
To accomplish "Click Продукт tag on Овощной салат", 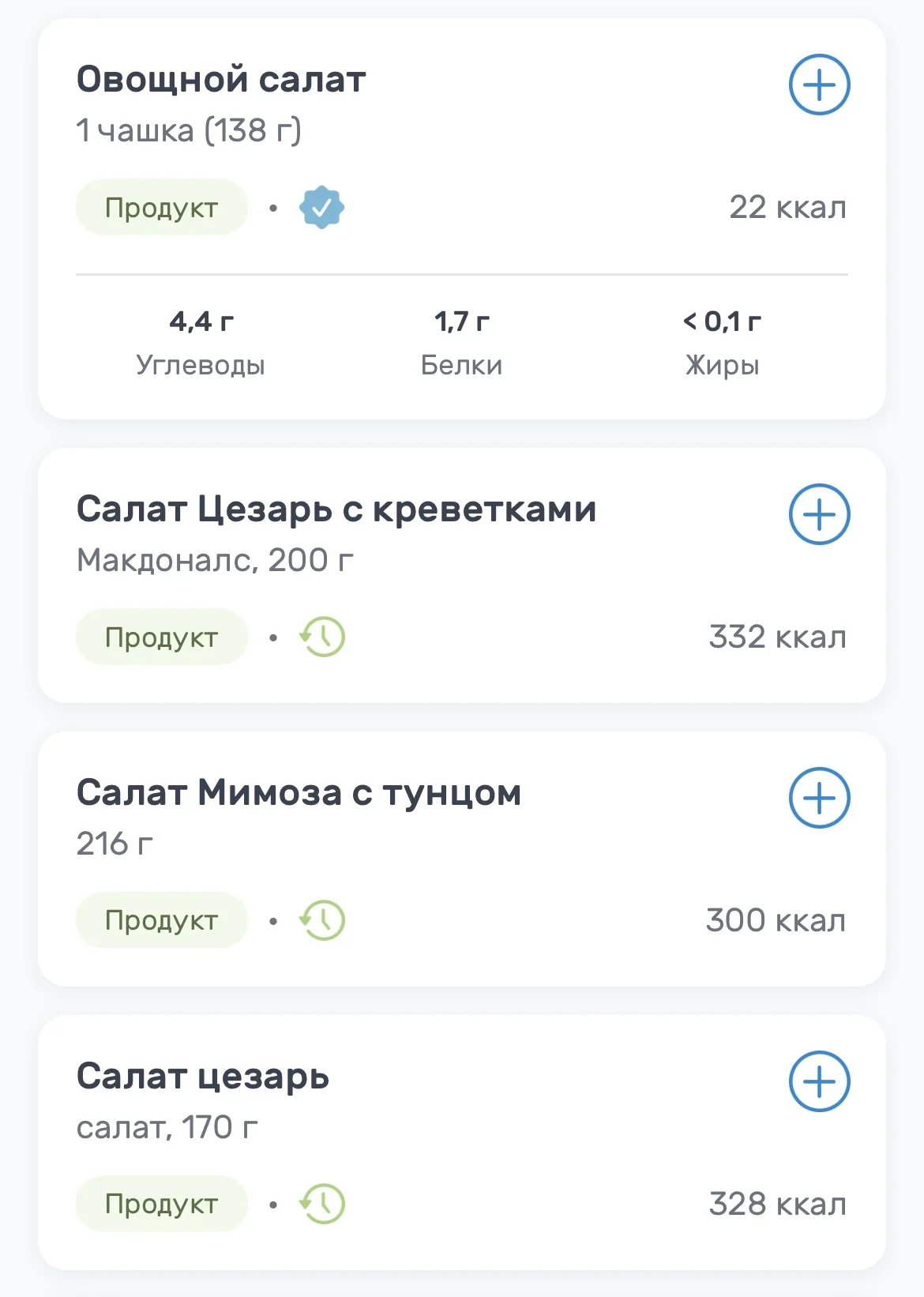I will [162, 208].
